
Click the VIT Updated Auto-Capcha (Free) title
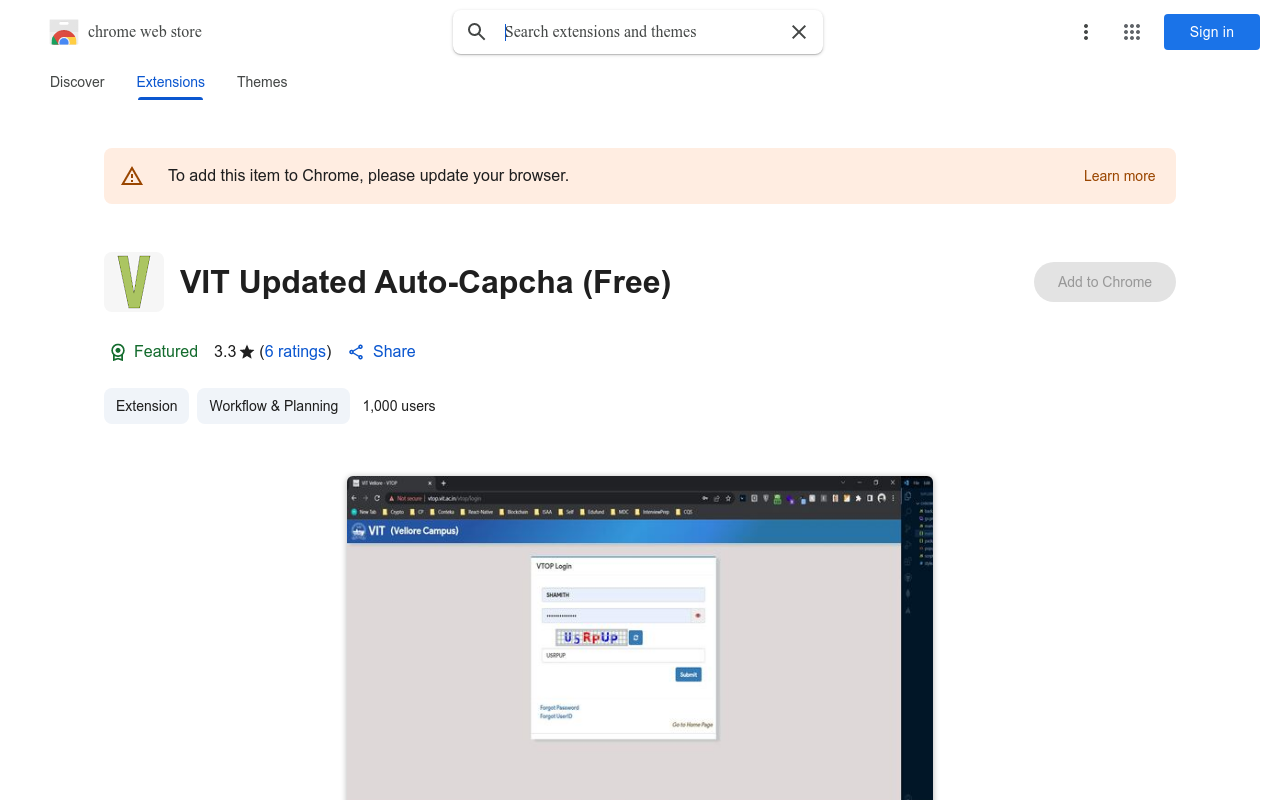425,282
